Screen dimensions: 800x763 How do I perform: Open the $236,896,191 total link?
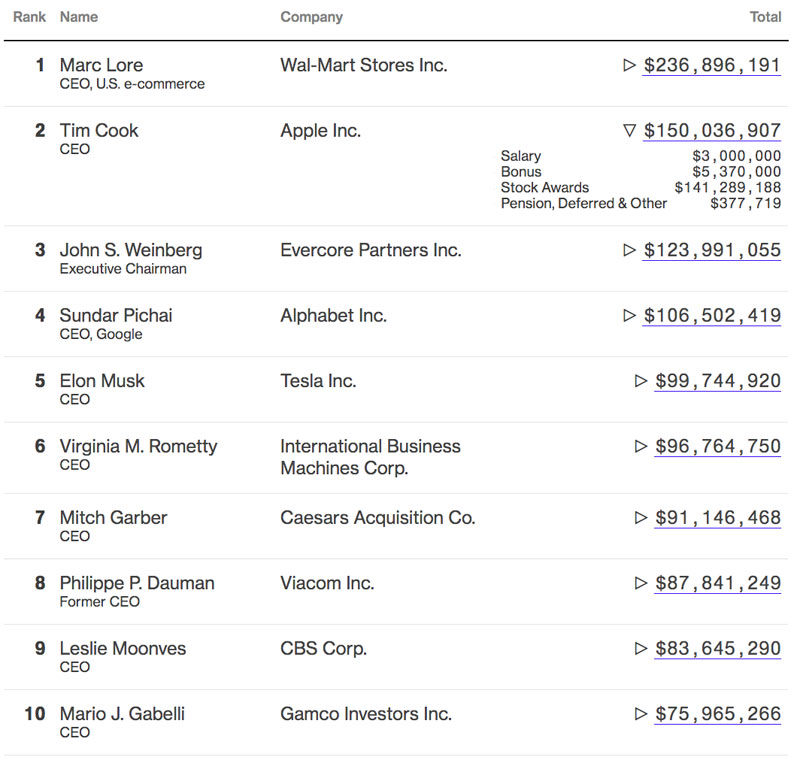click(712, 65)
